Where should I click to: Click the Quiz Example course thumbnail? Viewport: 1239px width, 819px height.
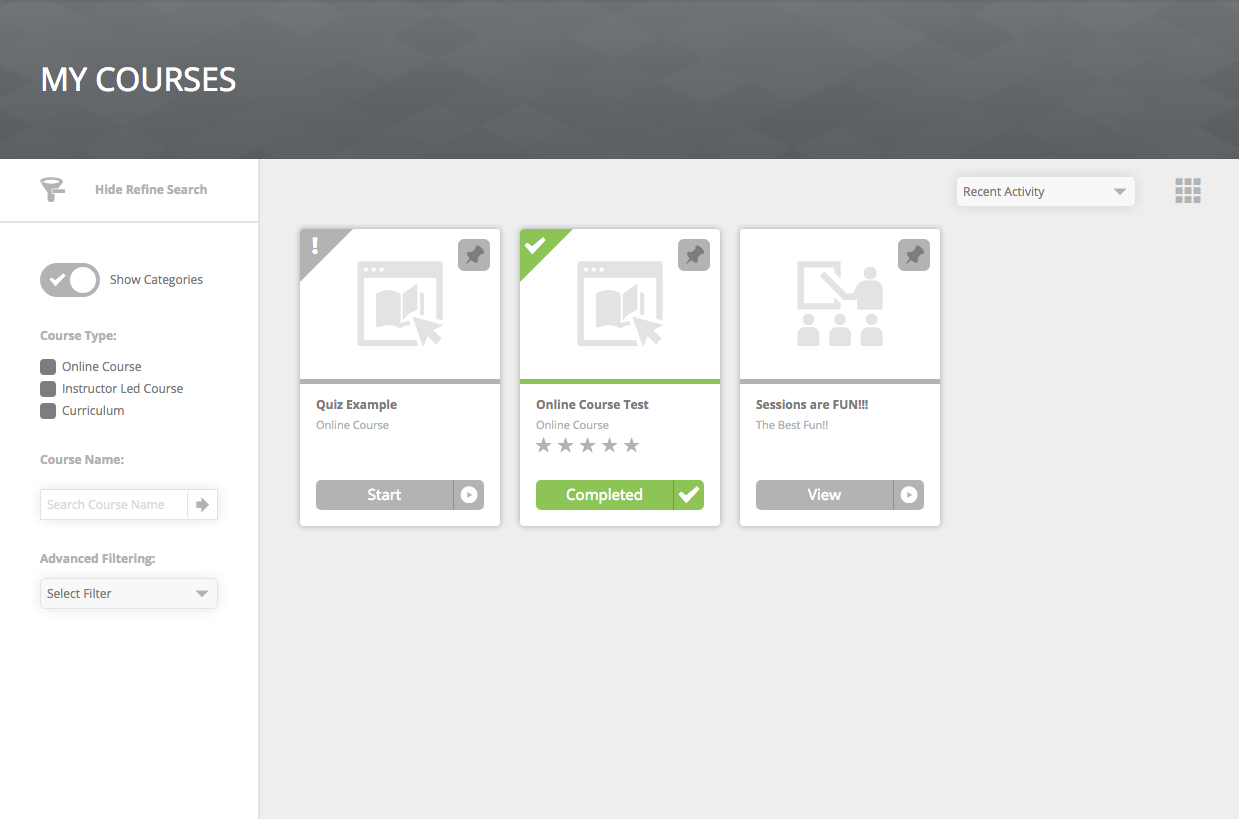400,304
